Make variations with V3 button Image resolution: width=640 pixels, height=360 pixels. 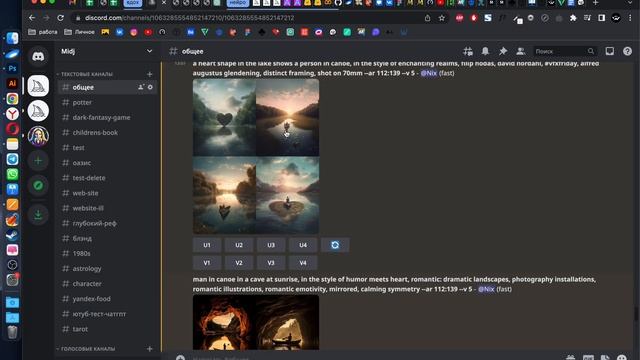tap(271, 263)
